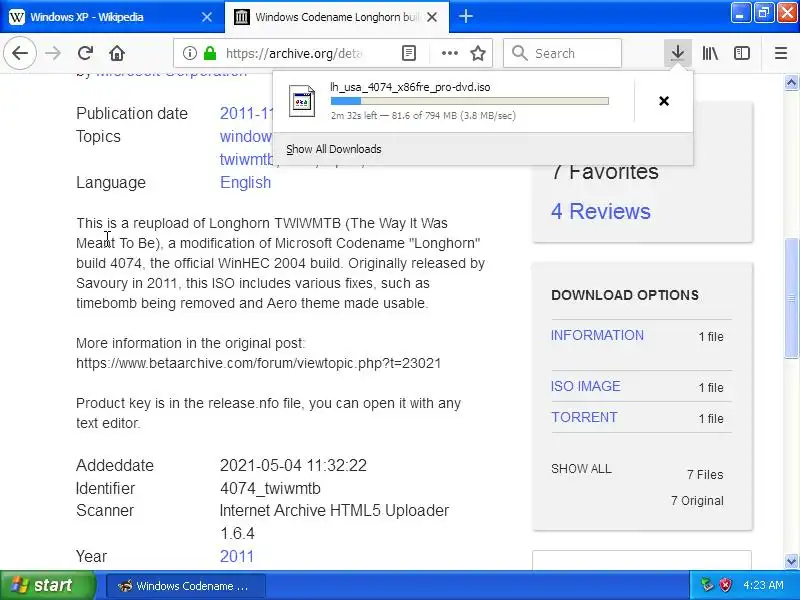The image size is (800, 600).
Task: Open the 4 Reviews link
Action: pyautogui.click(x=601, y=211)
